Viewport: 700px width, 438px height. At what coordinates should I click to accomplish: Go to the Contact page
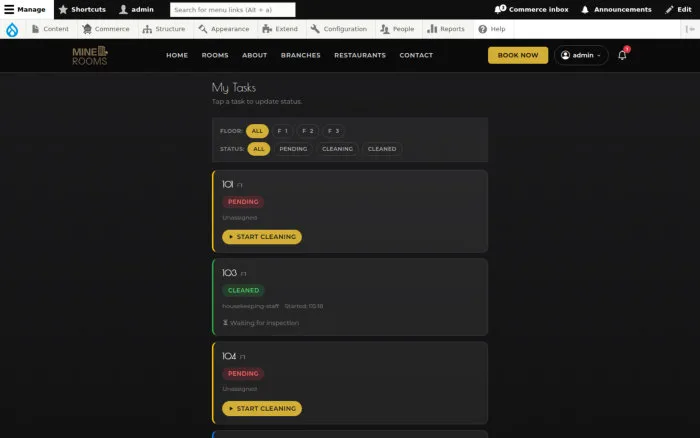coord(416,55)
